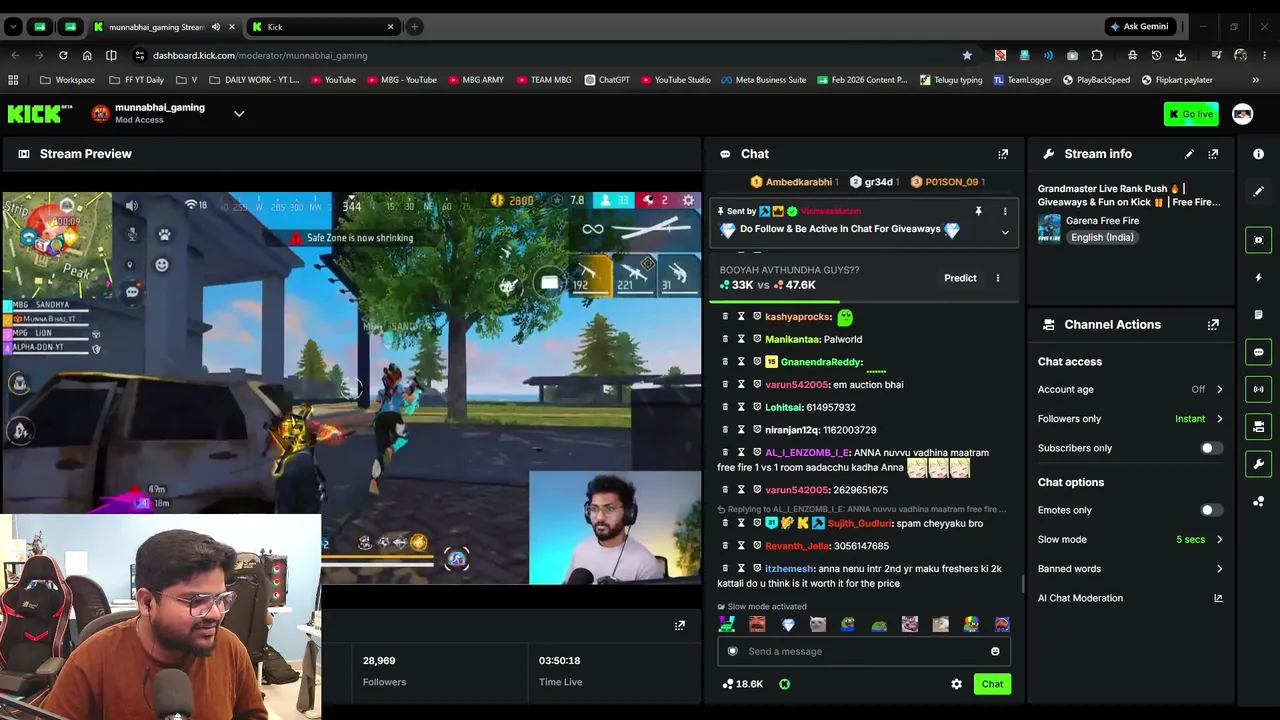Open pinned message three-dot menu
This screenshot has height=720, width=1280.
(1005, 212)
